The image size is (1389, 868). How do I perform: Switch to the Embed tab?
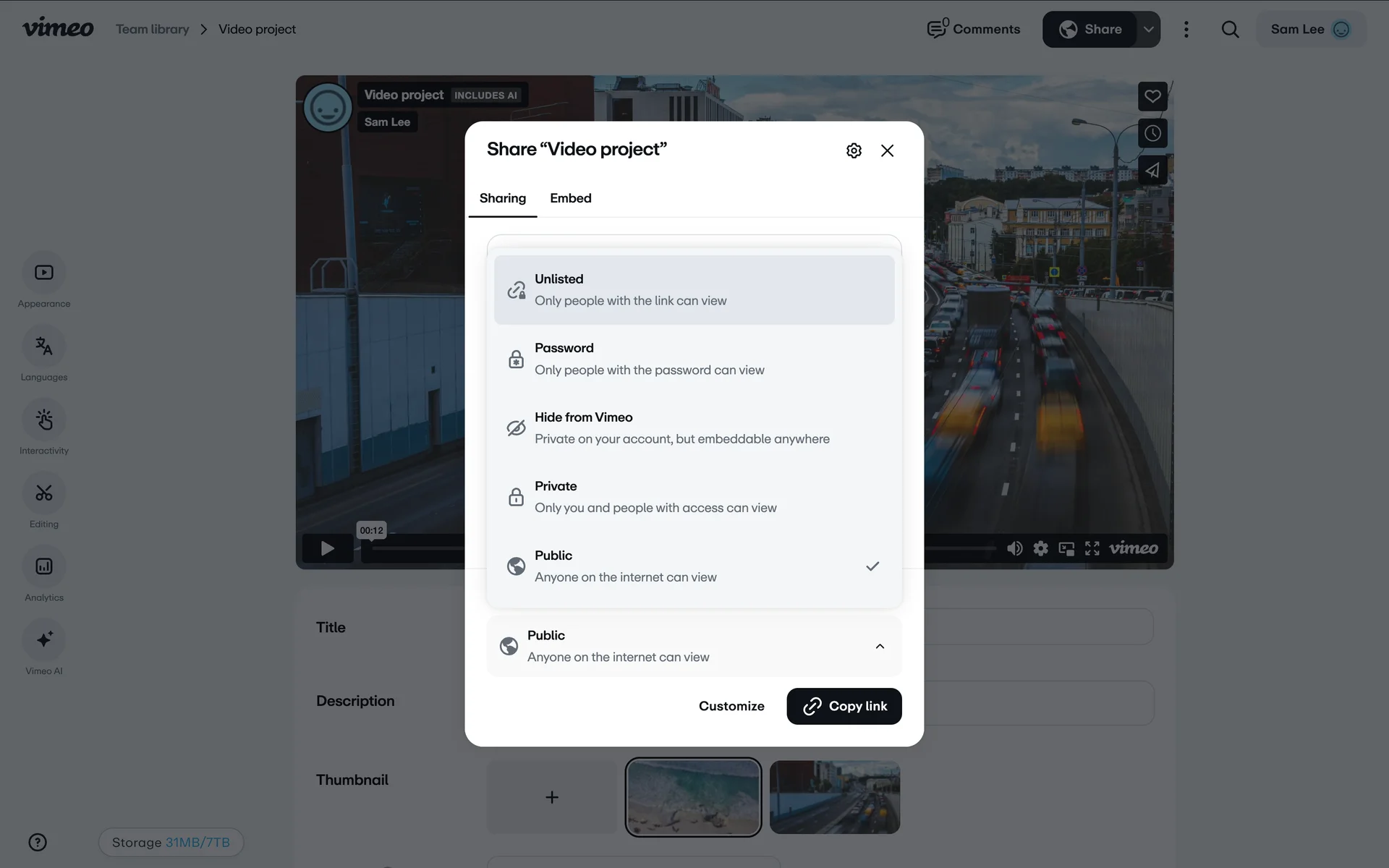[570, 198]
